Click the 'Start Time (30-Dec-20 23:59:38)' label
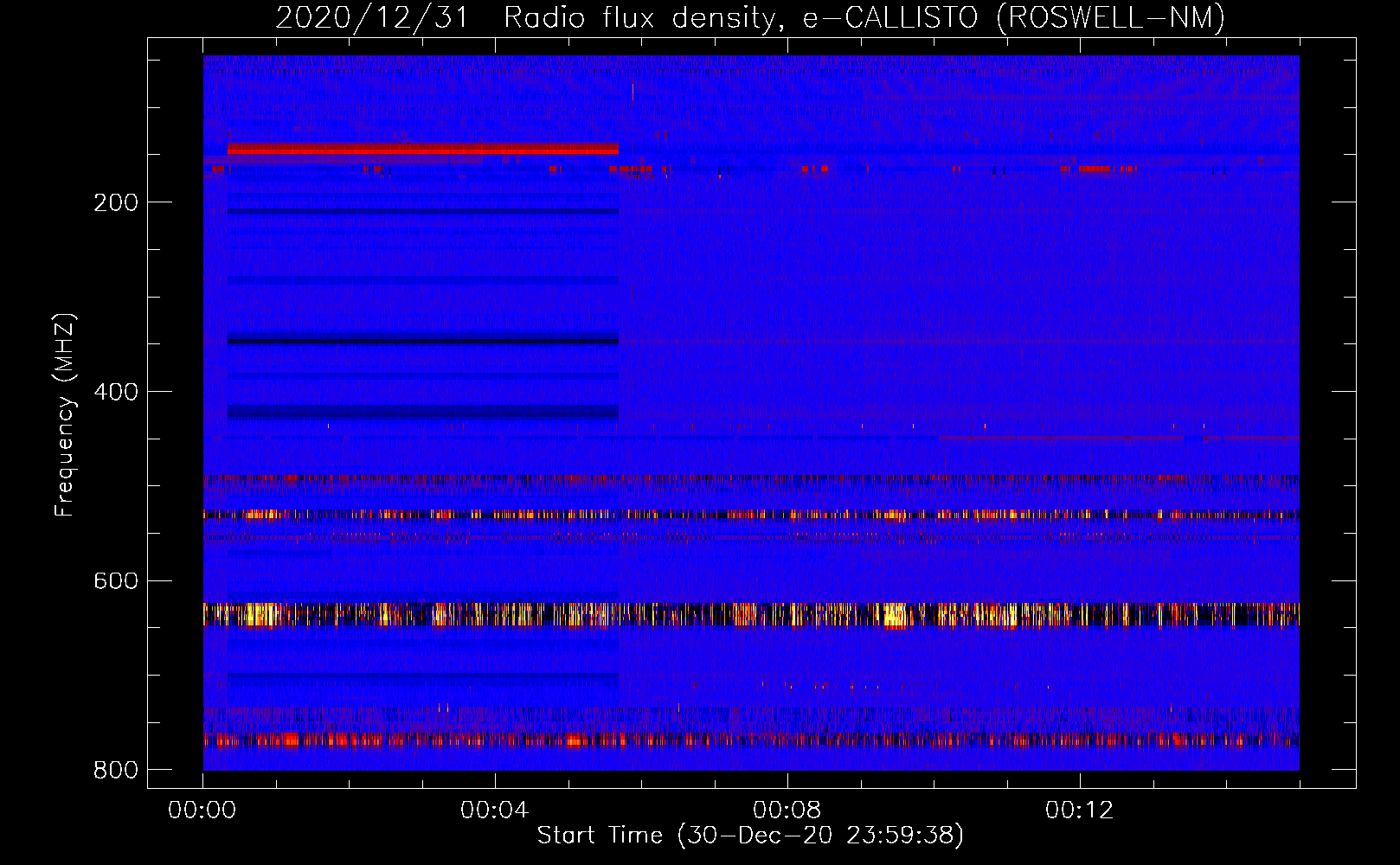The width and height of the screenshot is (1400, 865). click(x=750, y=836)
